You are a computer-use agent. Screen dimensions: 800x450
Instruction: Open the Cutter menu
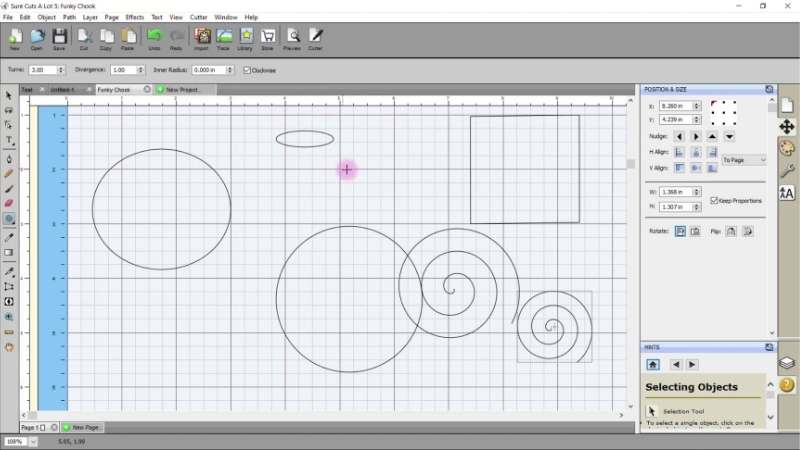click(x=198, y=17)
